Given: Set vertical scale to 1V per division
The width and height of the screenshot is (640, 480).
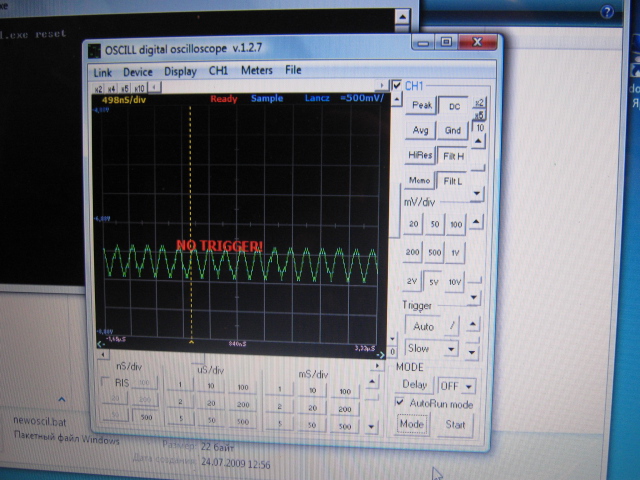Looking at the screenshot, I should 455,253.
